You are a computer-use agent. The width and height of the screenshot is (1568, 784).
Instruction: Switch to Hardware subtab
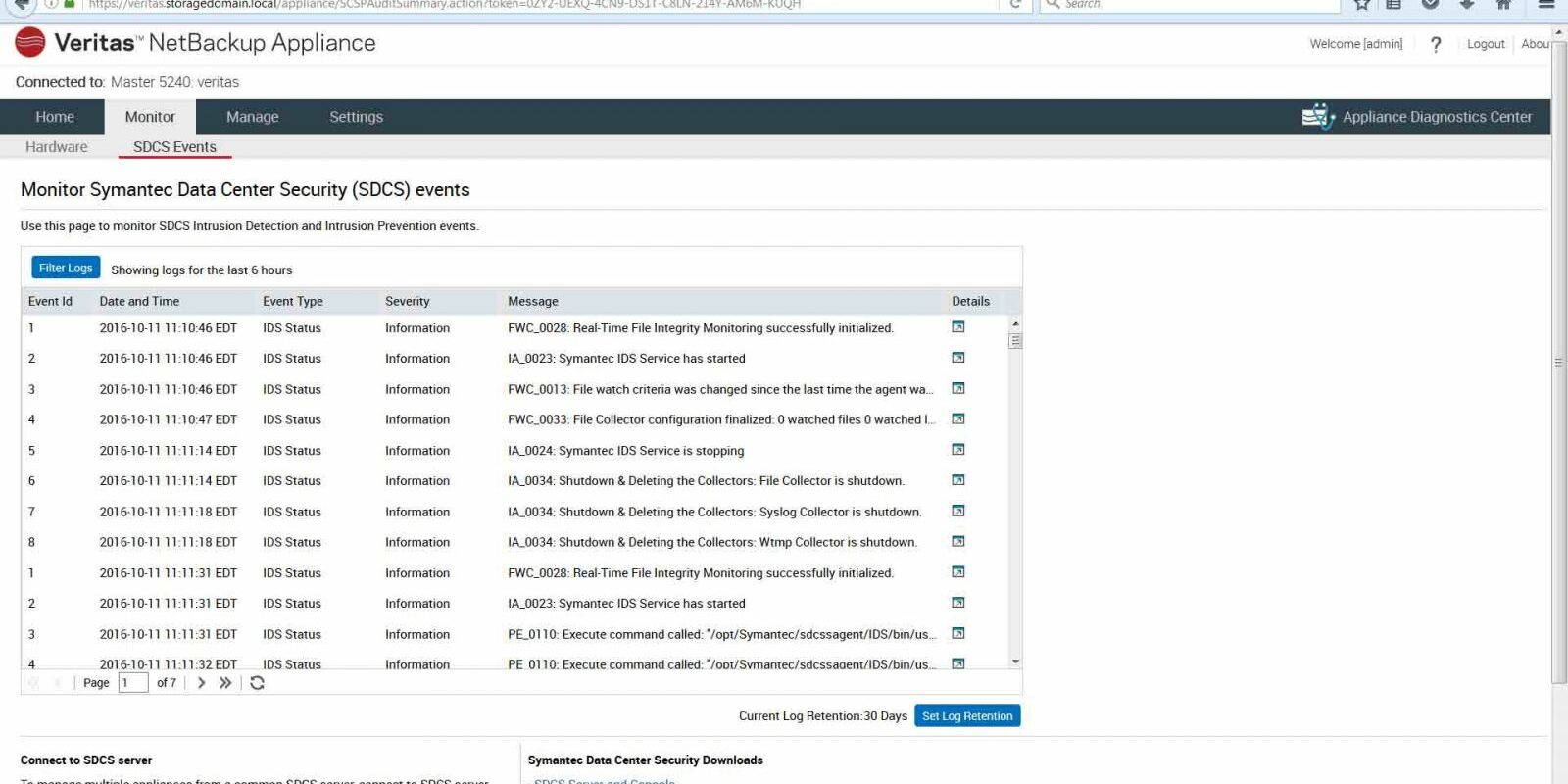click(x=57, y=147)
